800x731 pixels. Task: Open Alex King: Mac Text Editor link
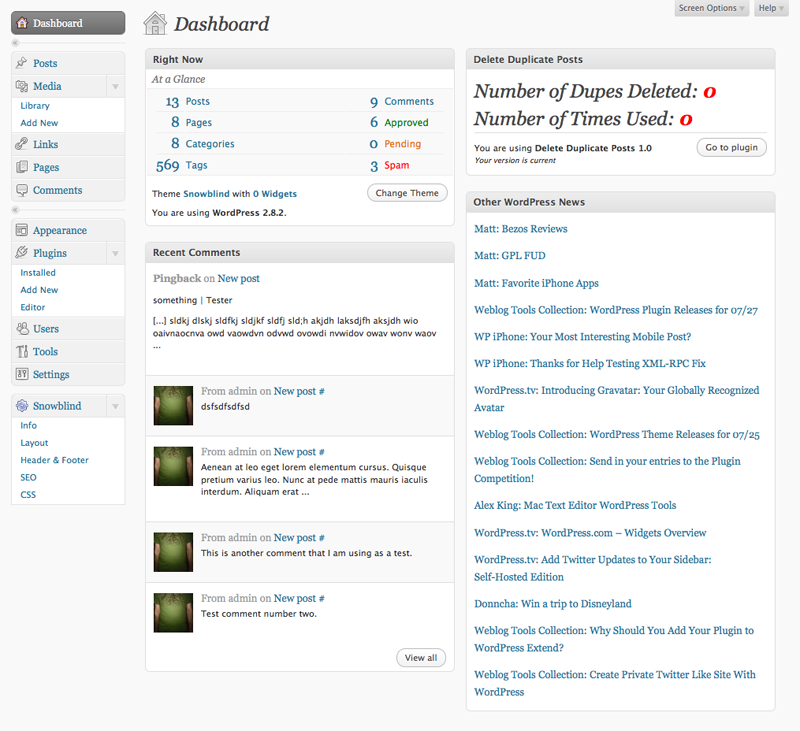(x=575, y=506)
